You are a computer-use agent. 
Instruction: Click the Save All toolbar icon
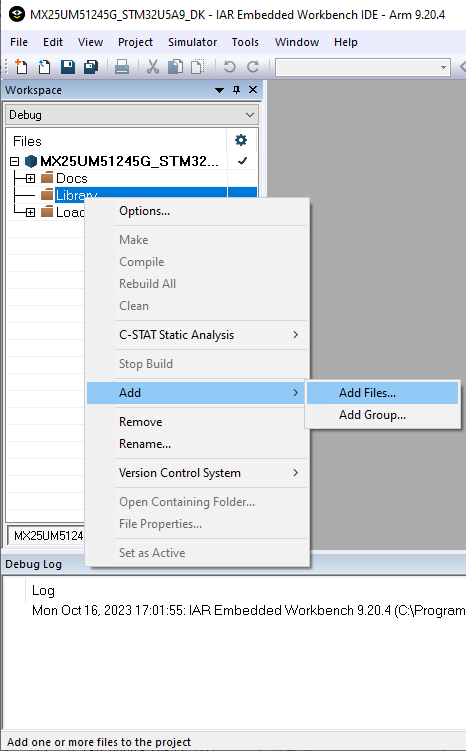point(91,67)
